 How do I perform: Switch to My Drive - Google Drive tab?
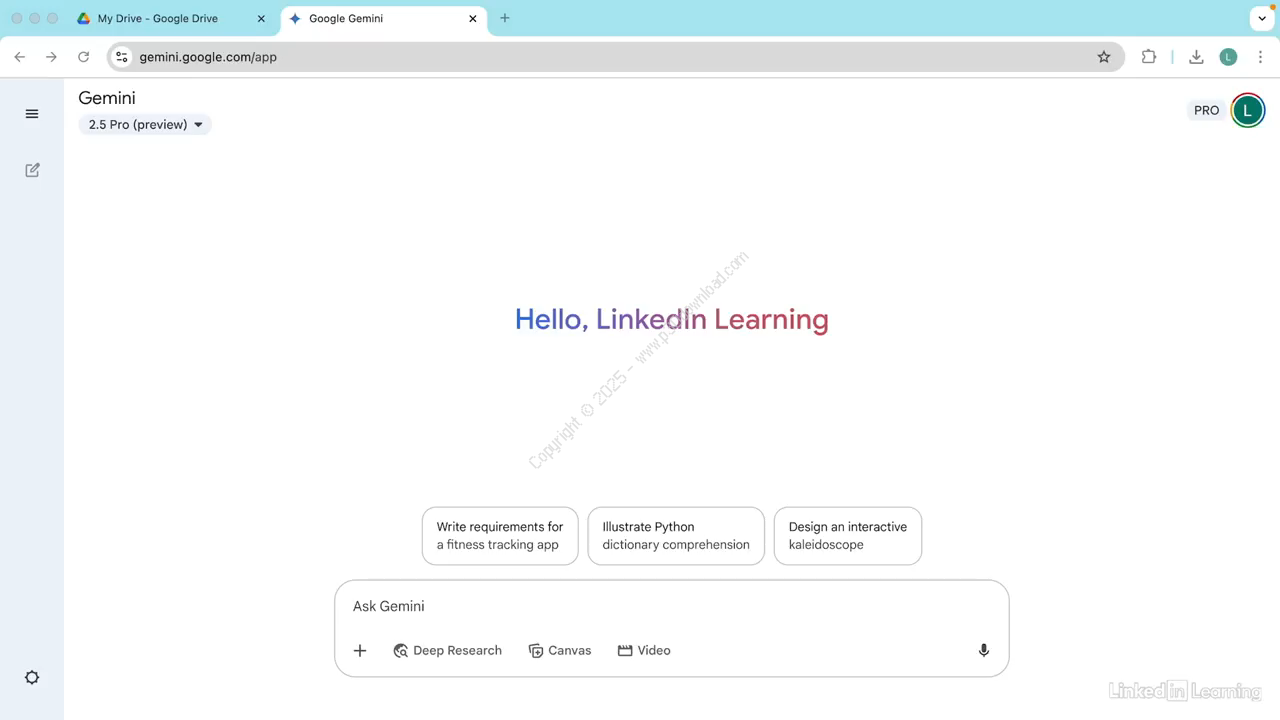tap(172, 19)
